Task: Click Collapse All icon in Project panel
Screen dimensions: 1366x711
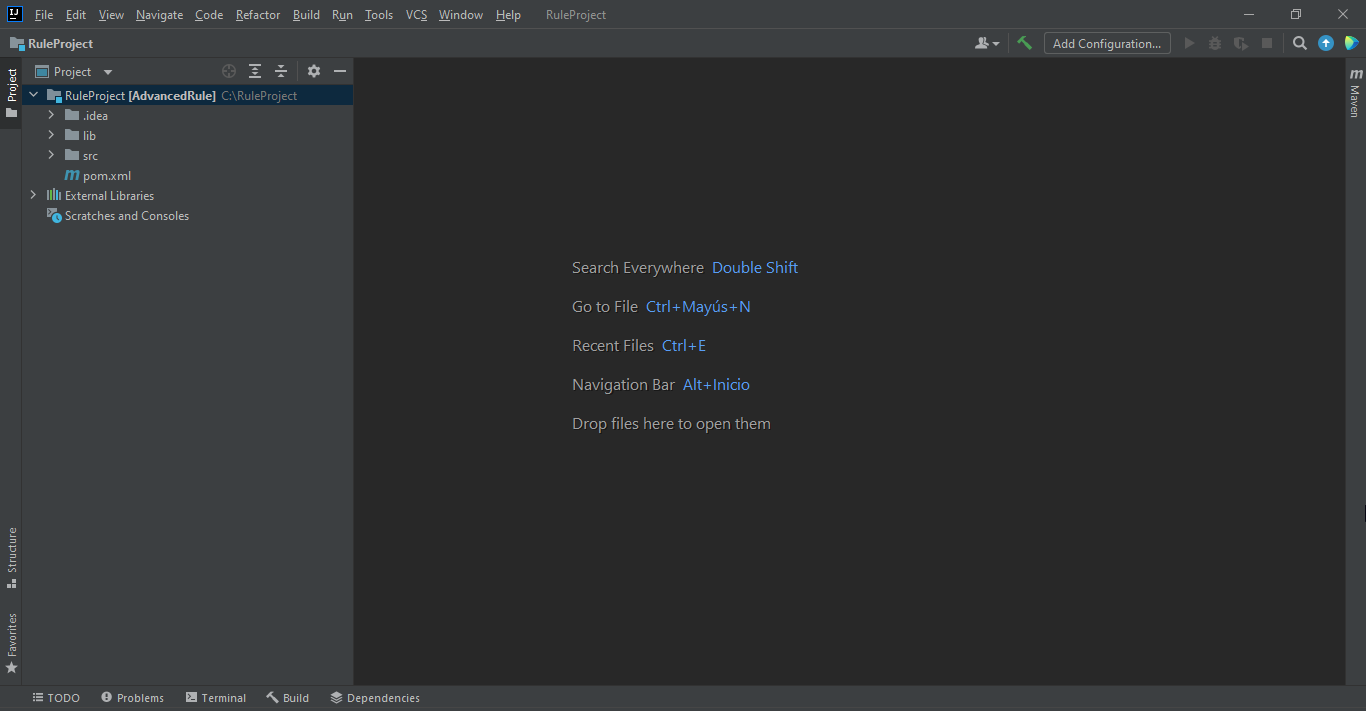Action: pyautogui.click(x=281, y=71)
